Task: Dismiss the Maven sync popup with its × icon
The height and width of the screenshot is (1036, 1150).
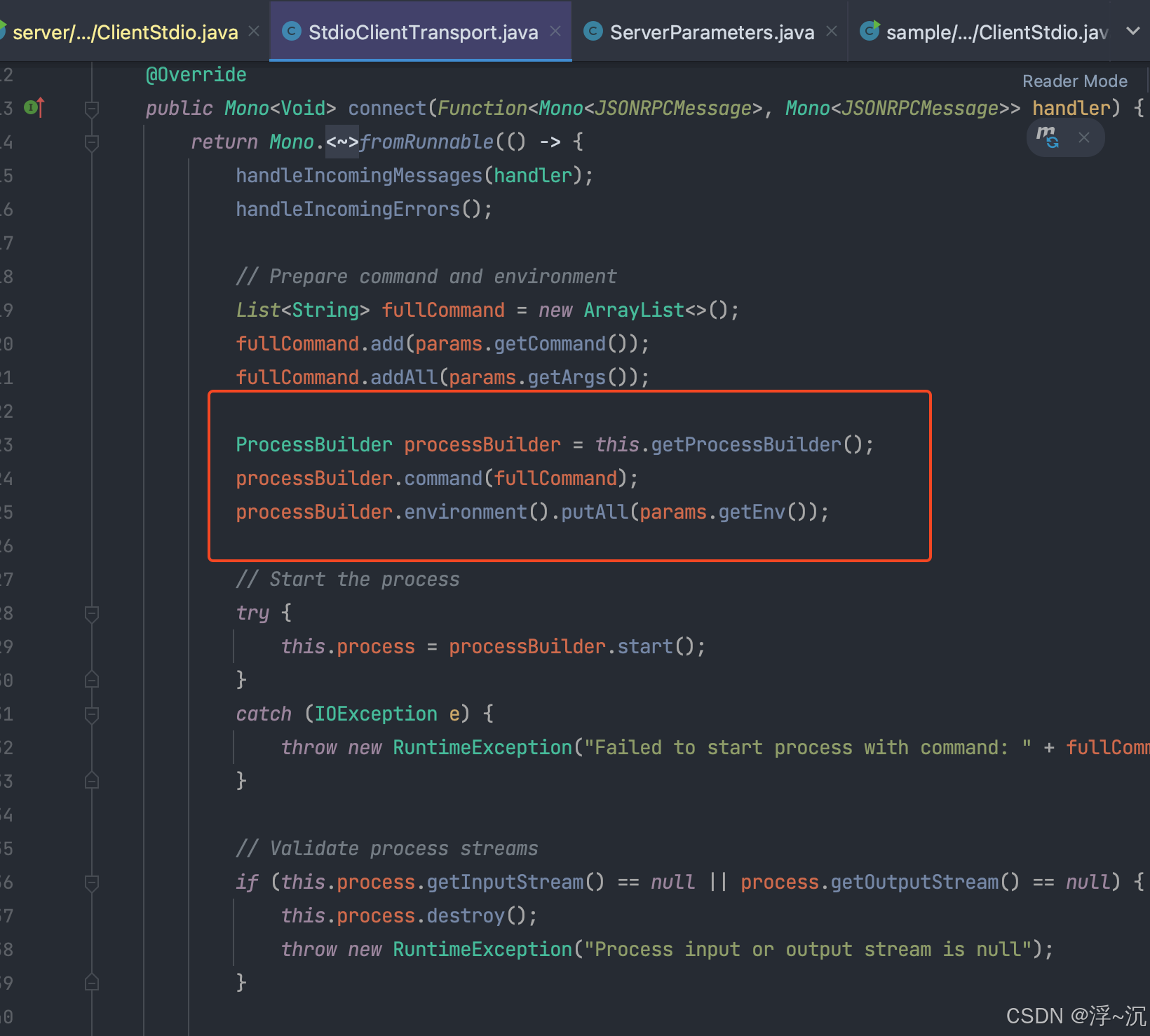Action: tap(1084, 137)
